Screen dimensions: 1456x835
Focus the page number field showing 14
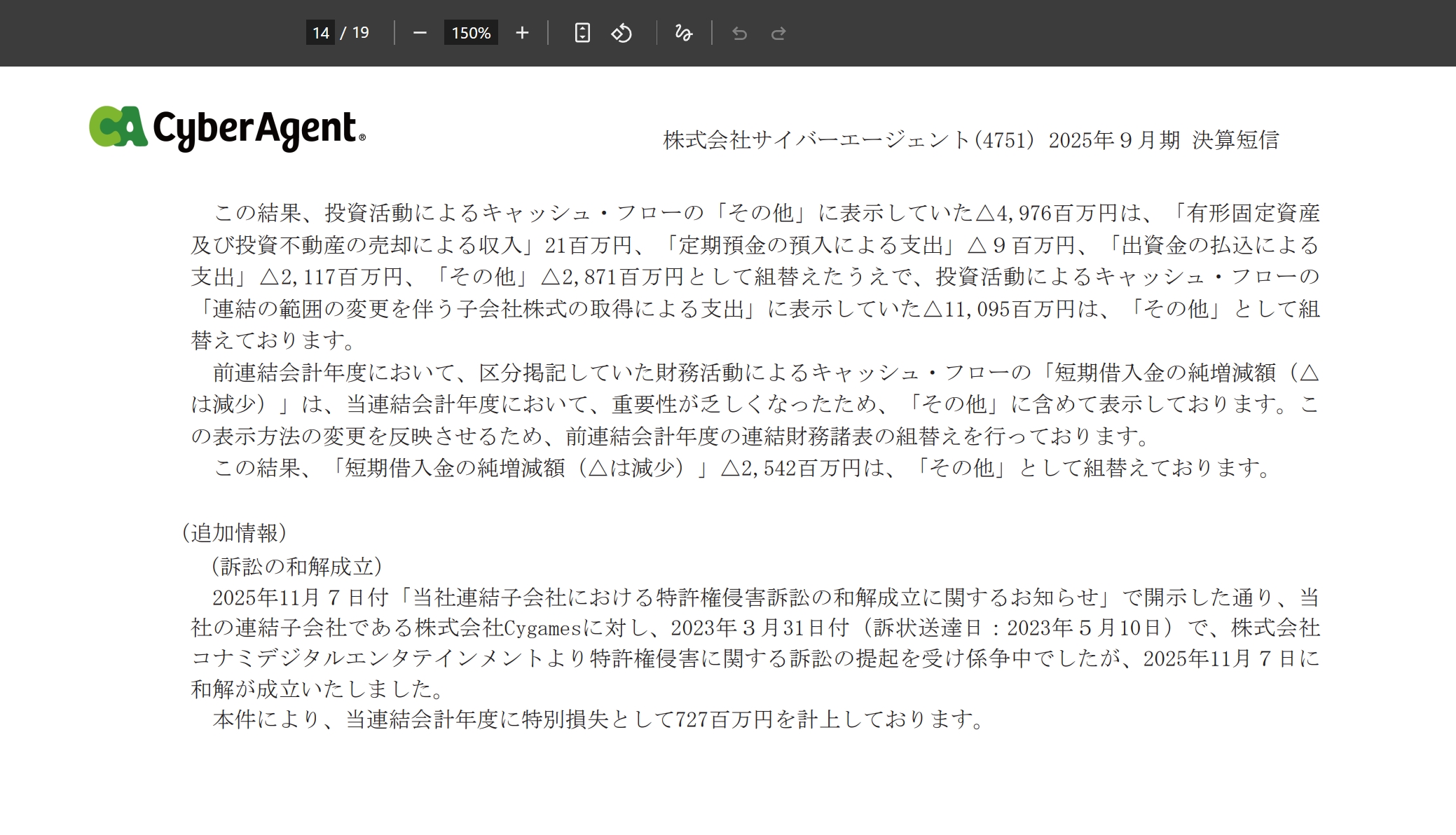[x=321, y=33]
